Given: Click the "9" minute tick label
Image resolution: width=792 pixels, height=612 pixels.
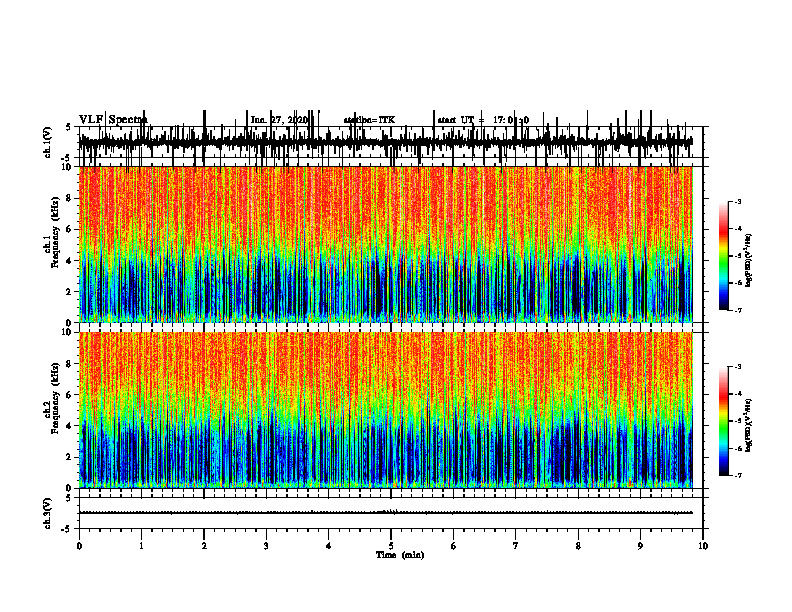Looking at the screenshot, I should (640, 546).
